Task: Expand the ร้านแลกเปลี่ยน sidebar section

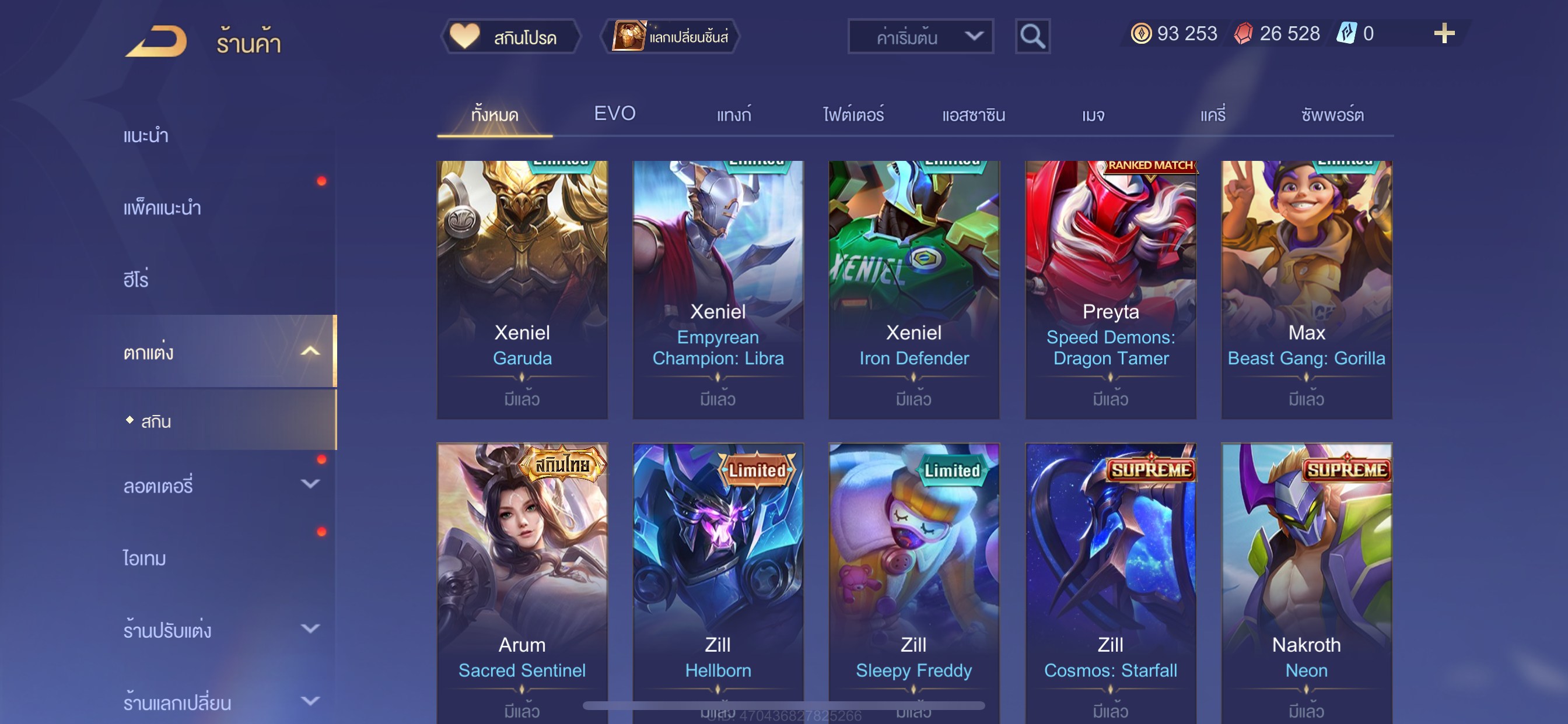Action: [x=310, y=701]
